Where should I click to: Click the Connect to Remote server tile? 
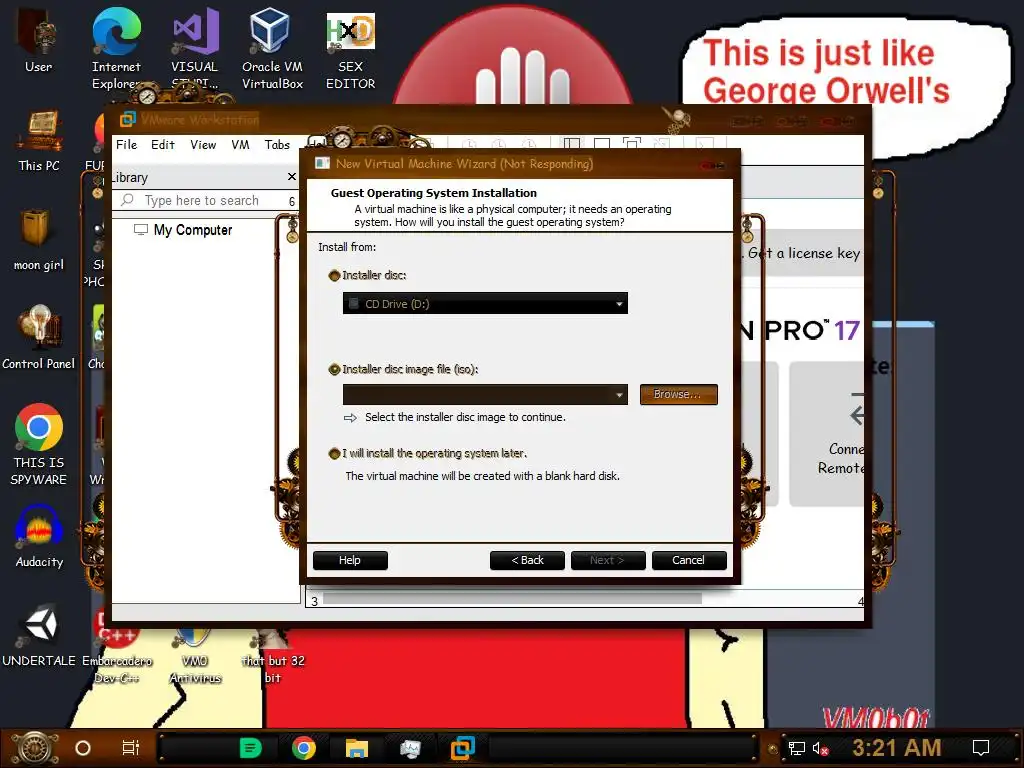click(827, 434)
